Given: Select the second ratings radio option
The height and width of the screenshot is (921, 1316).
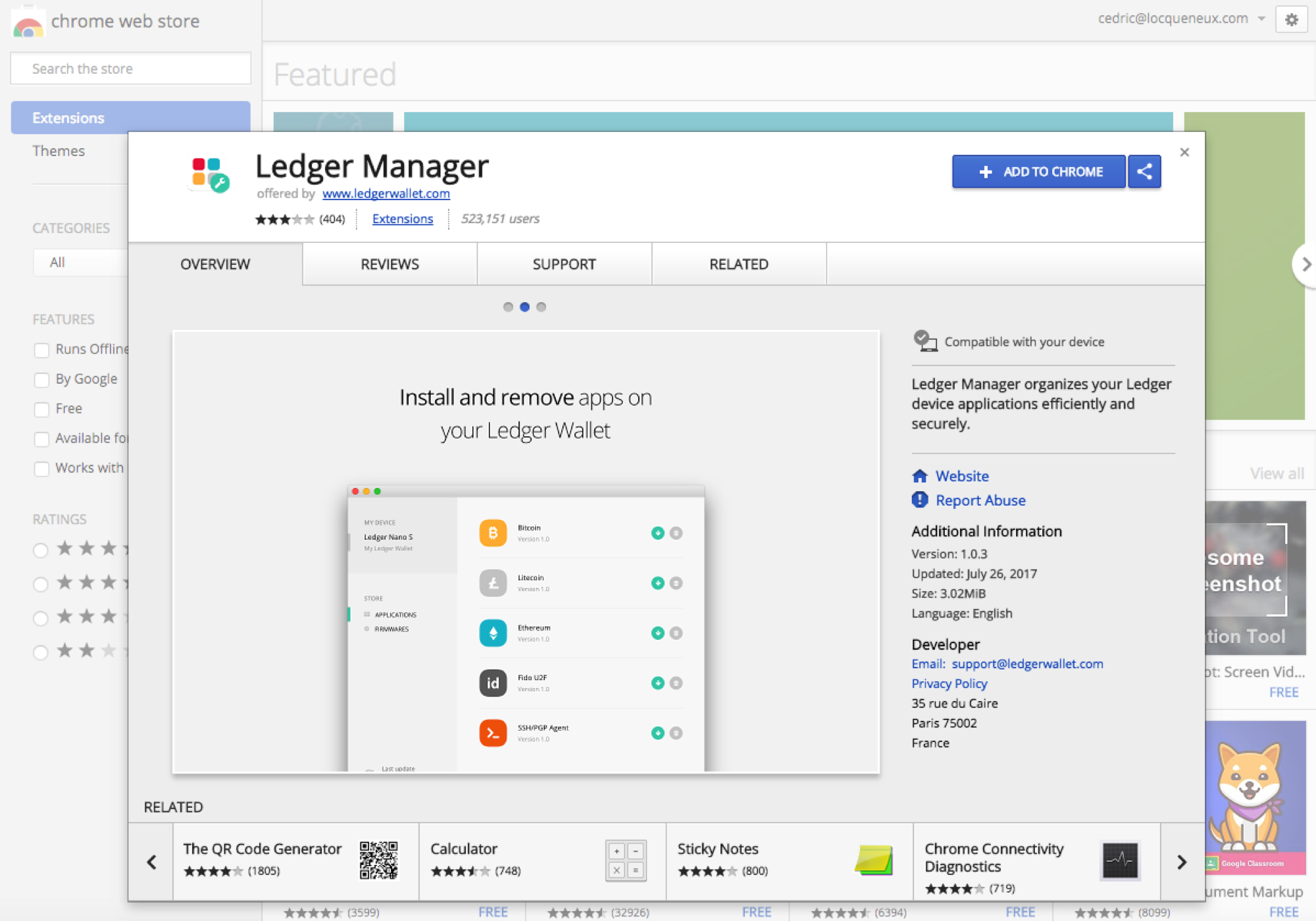Looking at the screenshot, I should click(x=41, y=584).
